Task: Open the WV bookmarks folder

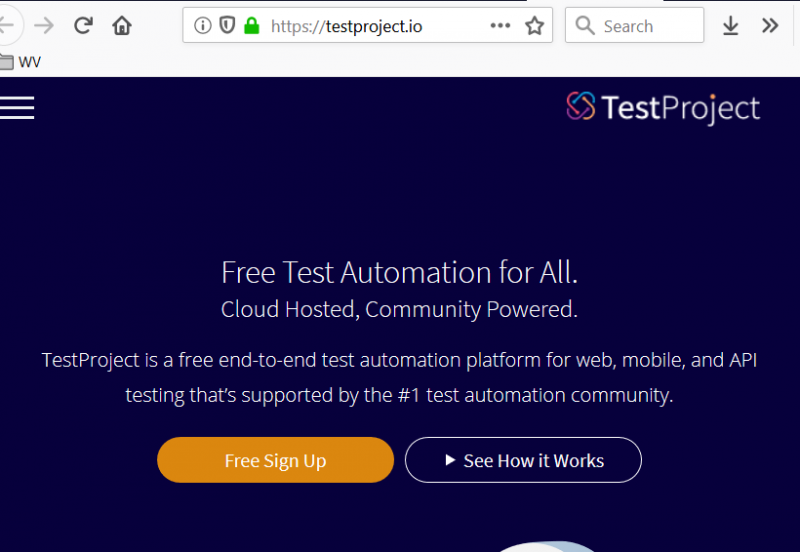Action: [20, 62]
